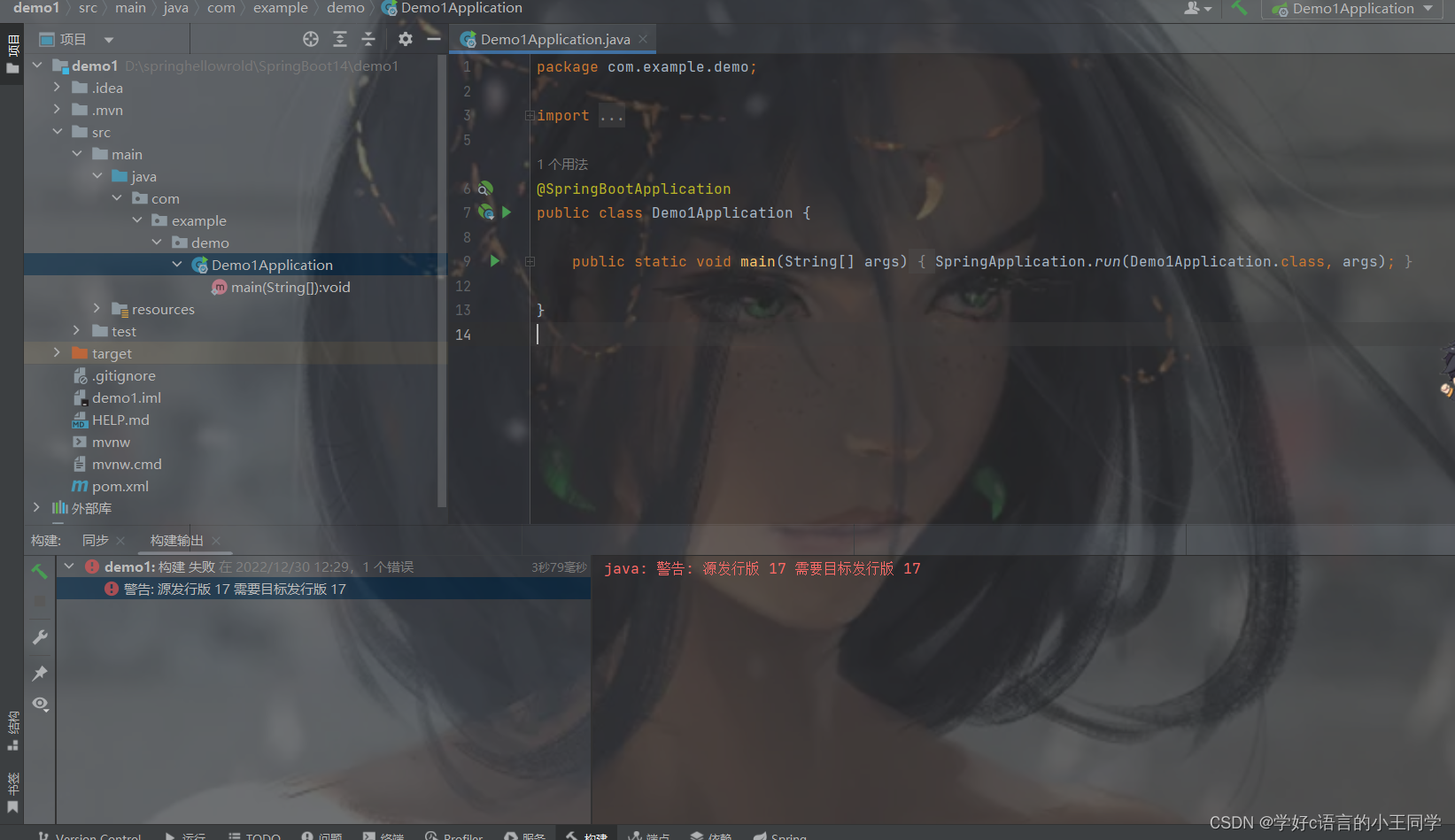Hide the project panel with minus icon
The width and height of the screenshot is (1455, 840).
click(x=433, y=39)
